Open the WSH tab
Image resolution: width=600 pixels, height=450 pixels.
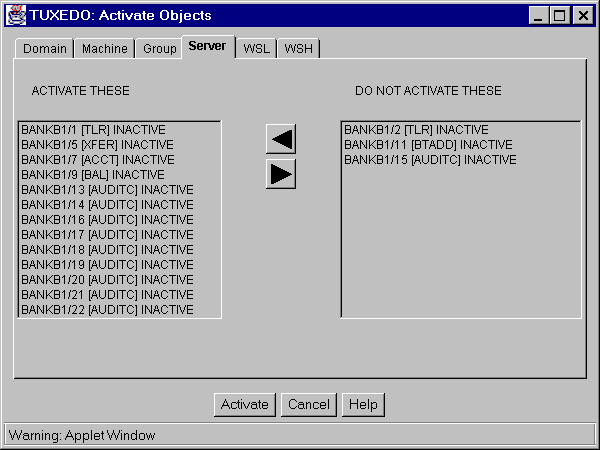tap(298, 49)
